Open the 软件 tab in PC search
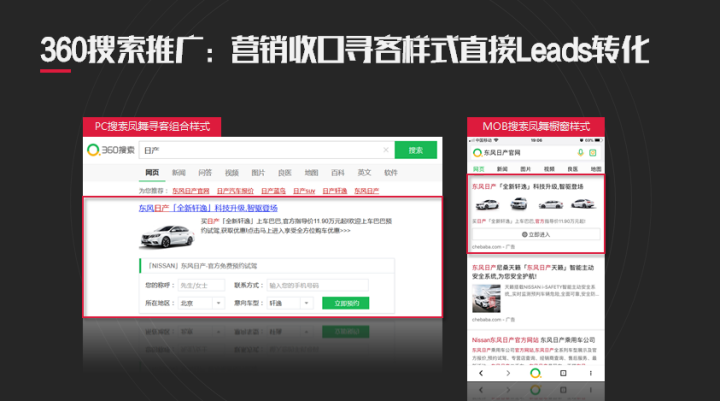Screen dimensions: 720x401 391,173
